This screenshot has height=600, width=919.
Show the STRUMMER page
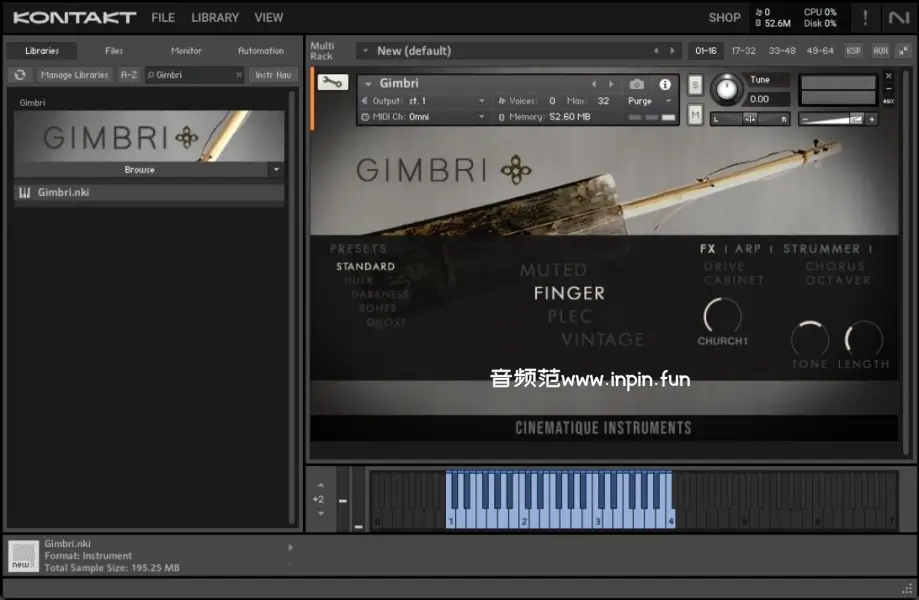tap(822, 249)
